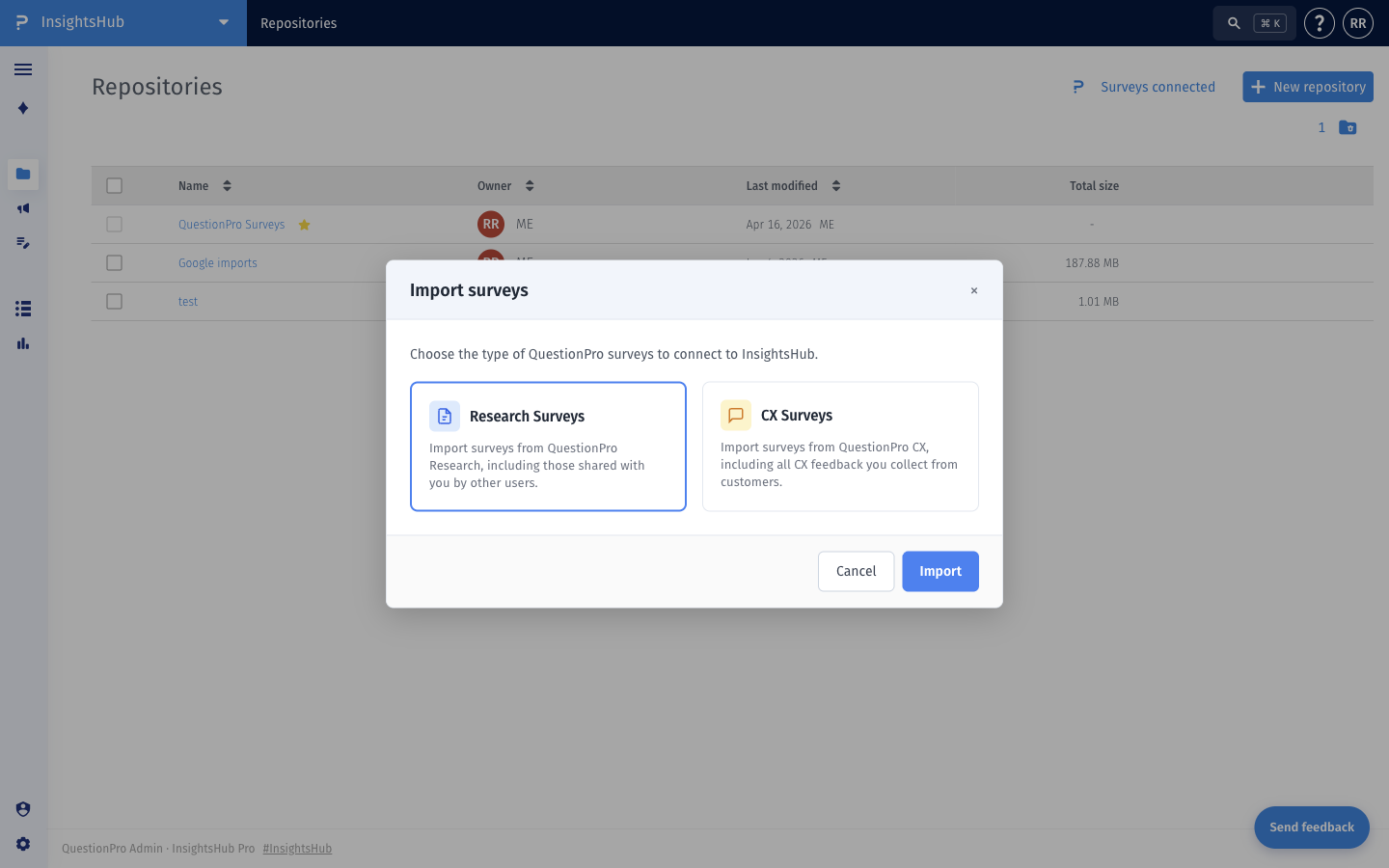Open the megaphone icon in sidebar
The image size is (1389, 868).
coord(23,208)
